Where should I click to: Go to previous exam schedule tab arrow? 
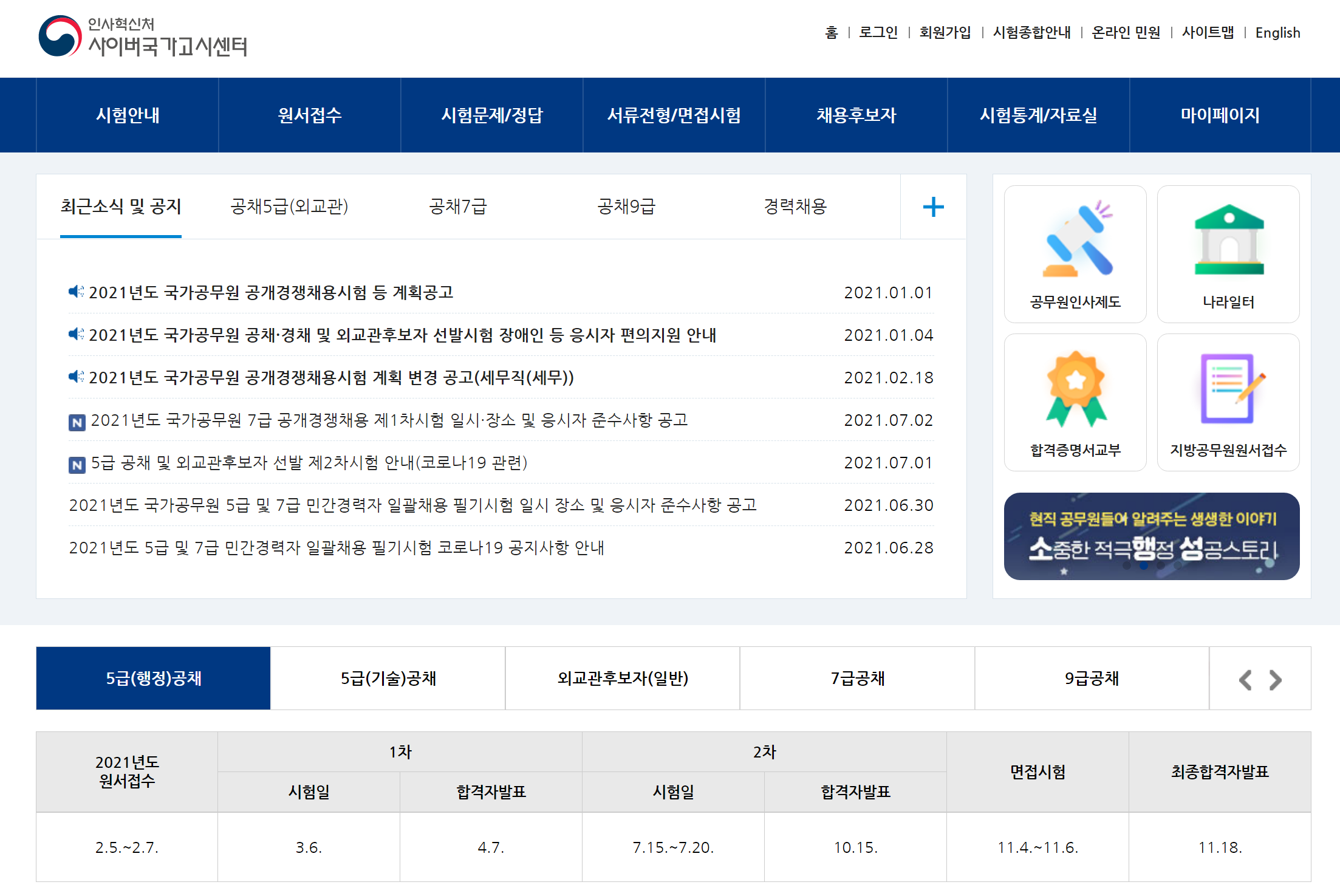1245,680
